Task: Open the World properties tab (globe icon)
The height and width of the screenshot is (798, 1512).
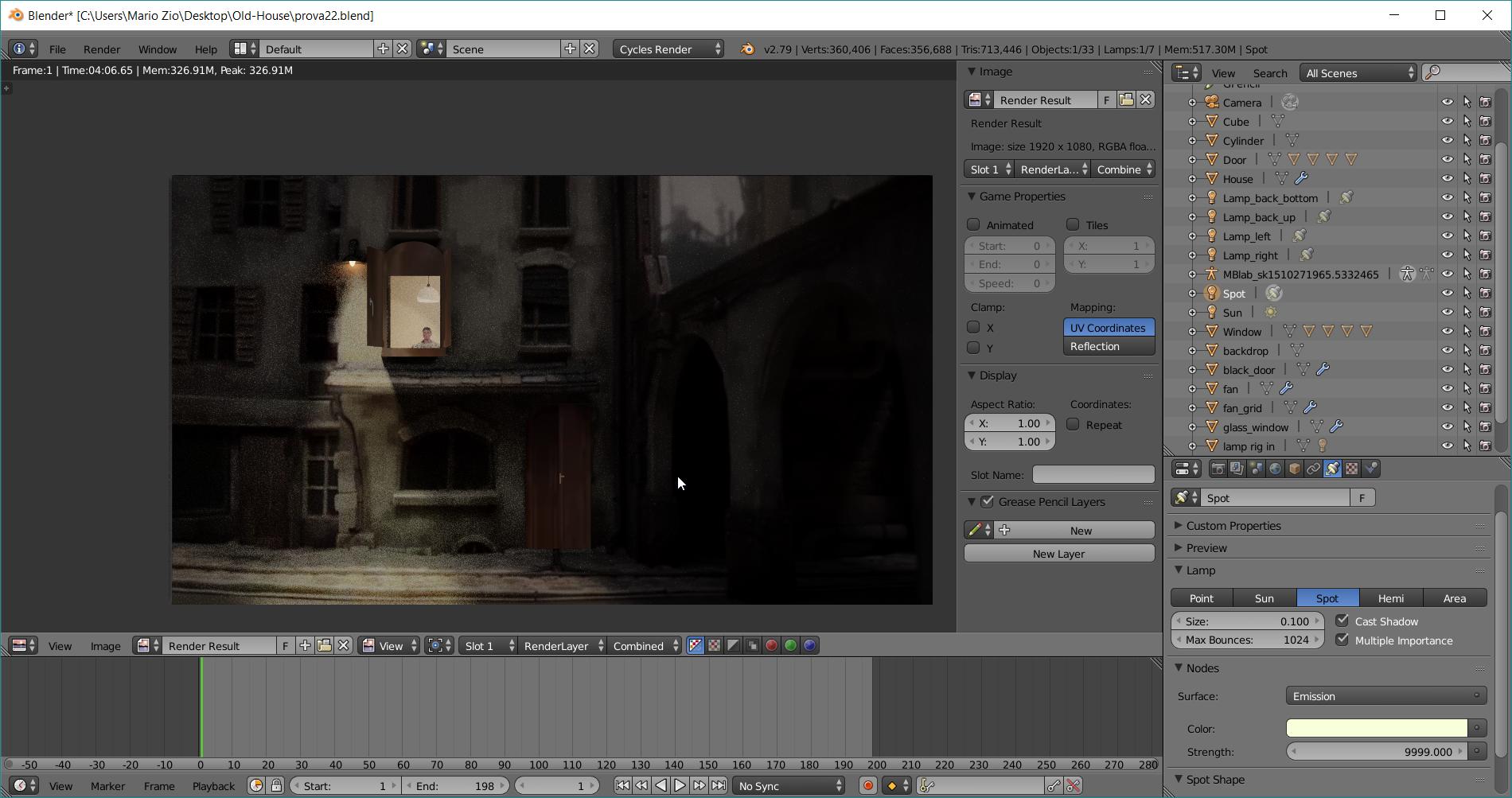Action: pyautogui.click(x=1275, y=469)
